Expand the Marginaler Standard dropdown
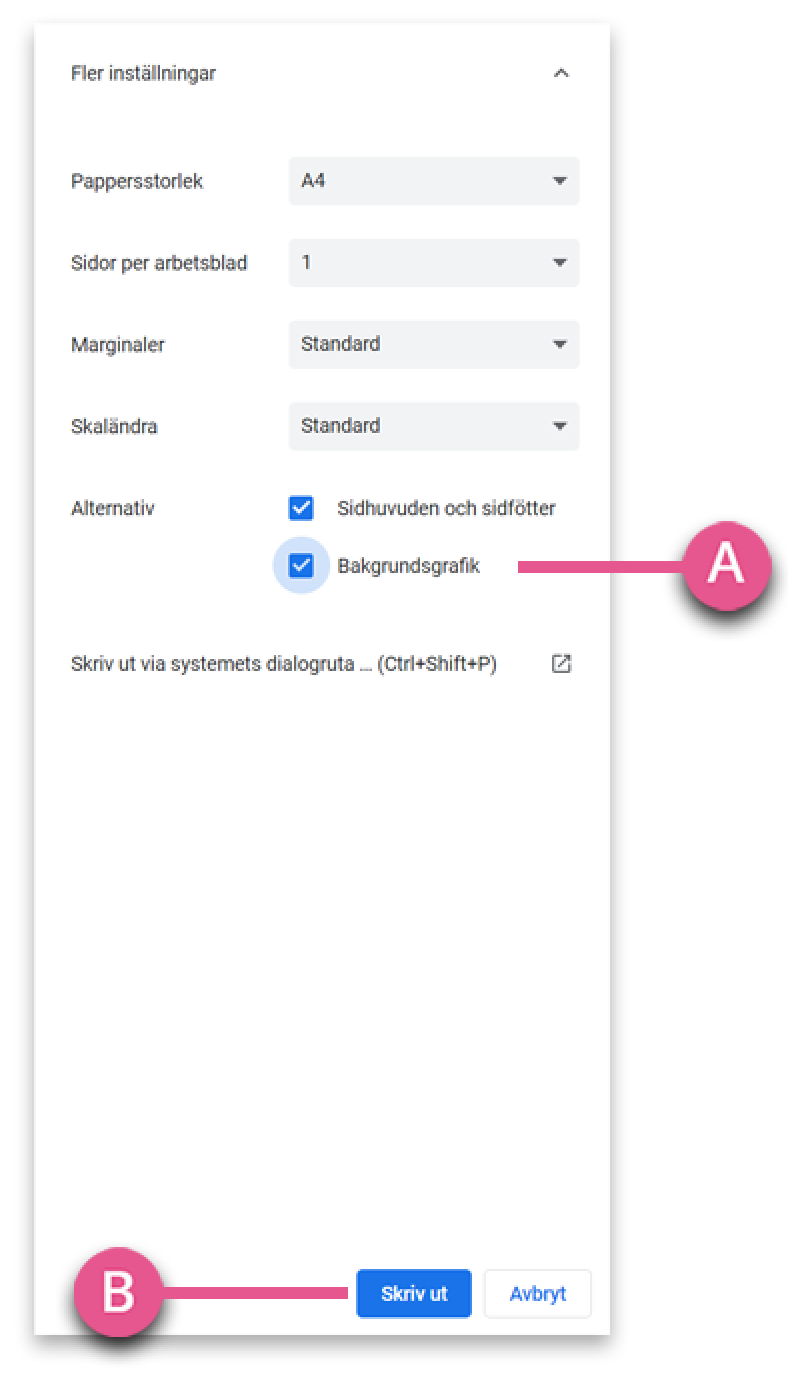 [x=434, y=344]
